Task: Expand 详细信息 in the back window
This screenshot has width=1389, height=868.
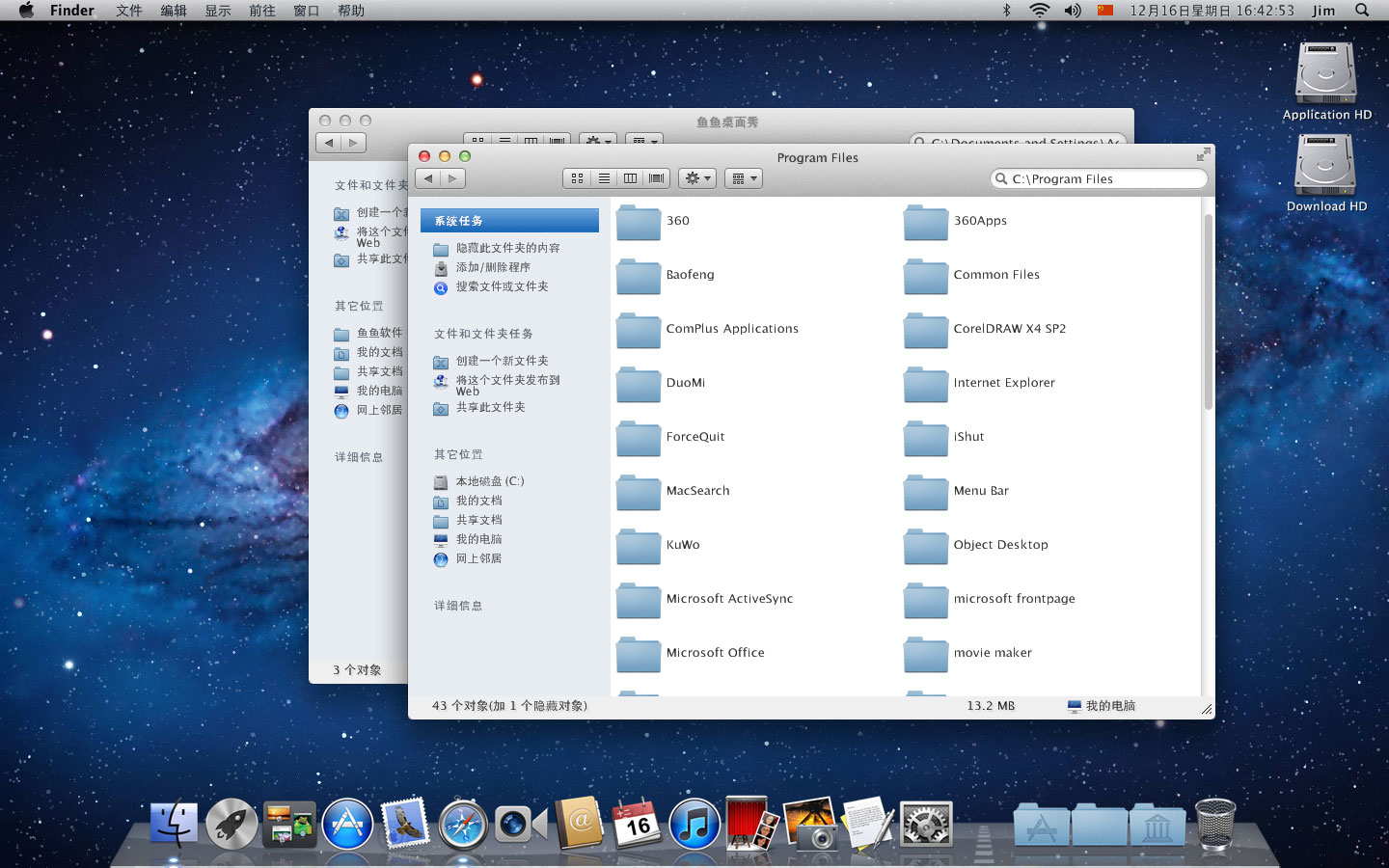Action: click(359, 457)
